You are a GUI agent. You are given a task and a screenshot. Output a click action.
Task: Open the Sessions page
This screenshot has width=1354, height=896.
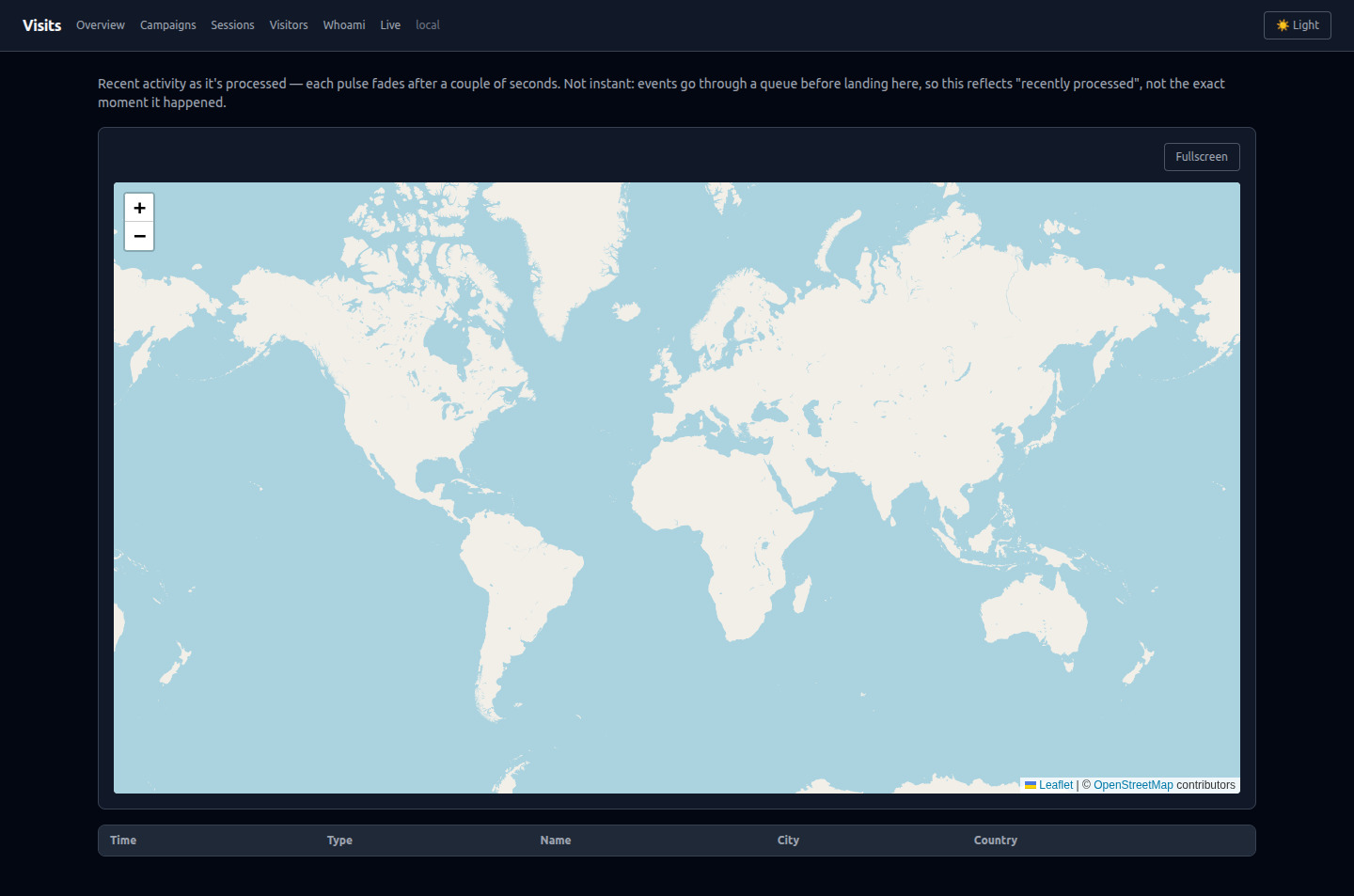(232, 25)
